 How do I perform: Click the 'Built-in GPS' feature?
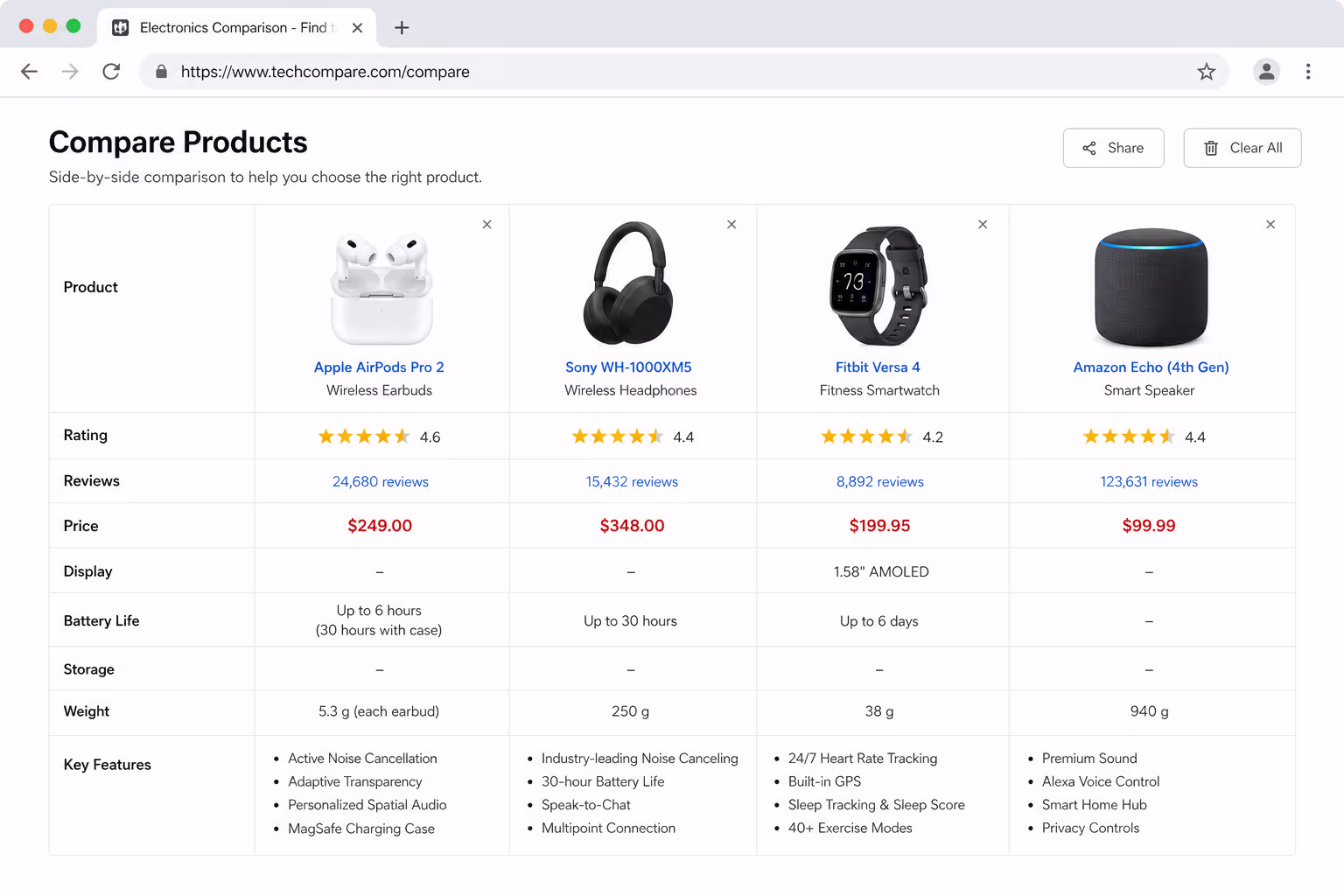pos(824,781)
